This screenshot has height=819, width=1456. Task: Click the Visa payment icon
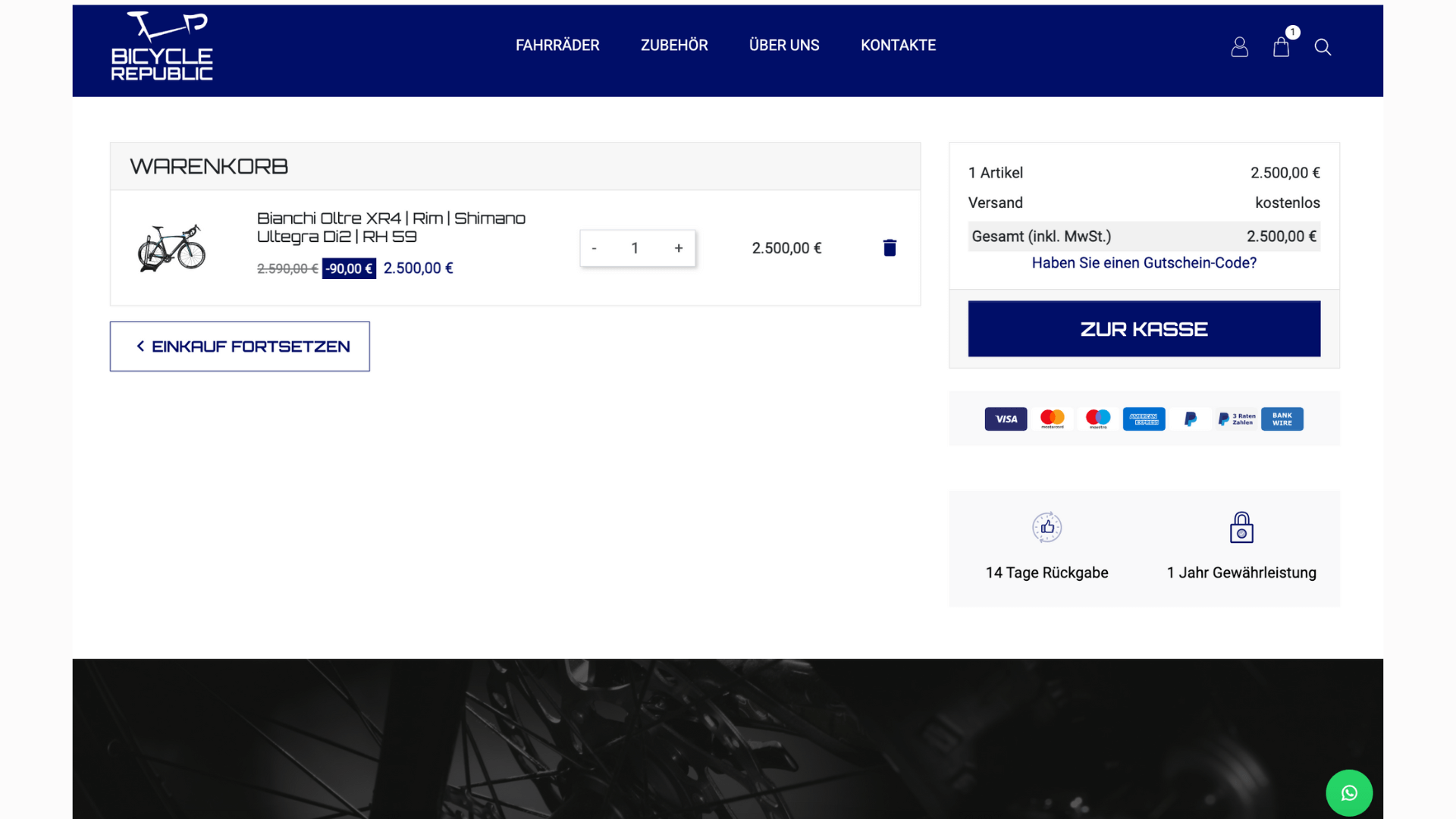(1006, 419)
